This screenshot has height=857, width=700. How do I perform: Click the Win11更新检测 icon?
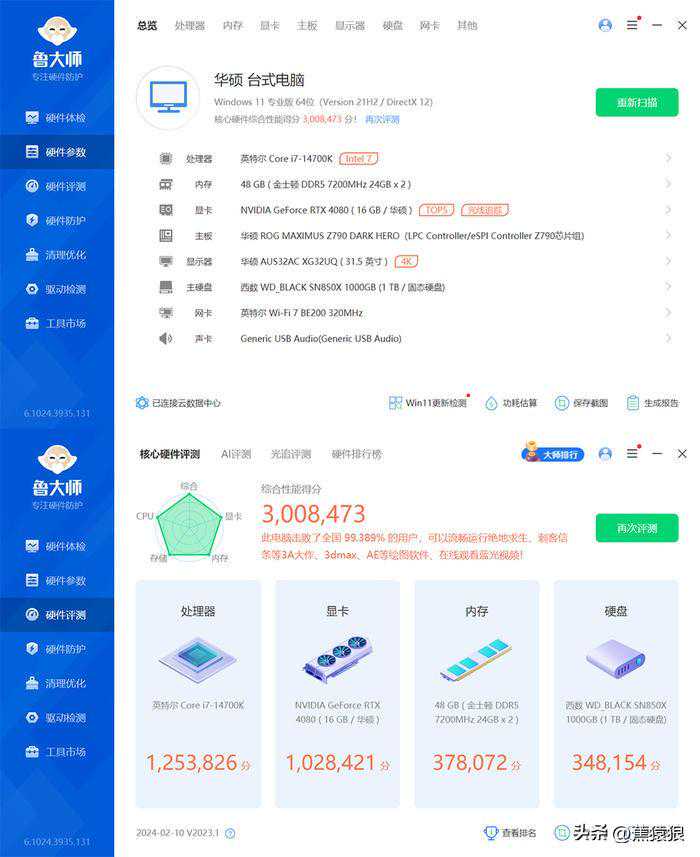click(395, 403)
